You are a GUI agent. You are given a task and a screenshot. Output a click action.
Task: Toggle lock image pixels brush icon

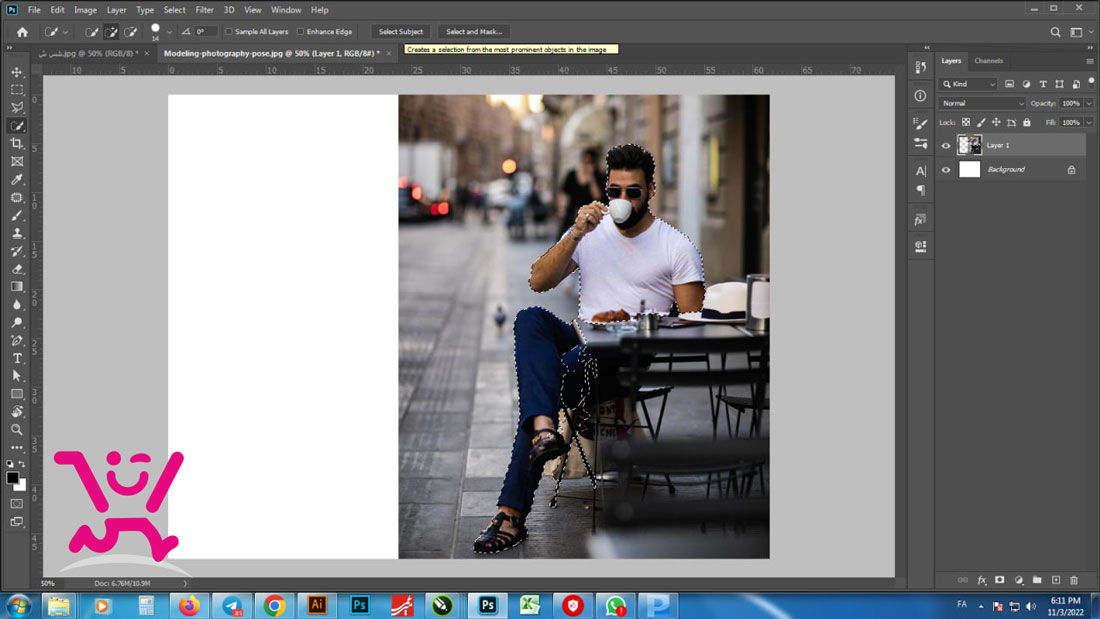tap(981, 122)
